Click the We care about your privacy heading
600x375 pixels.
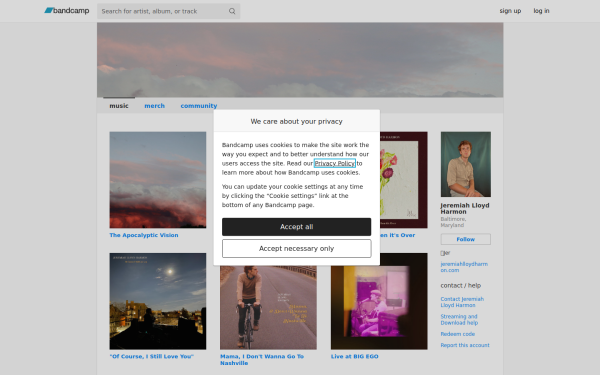[297, 121]
